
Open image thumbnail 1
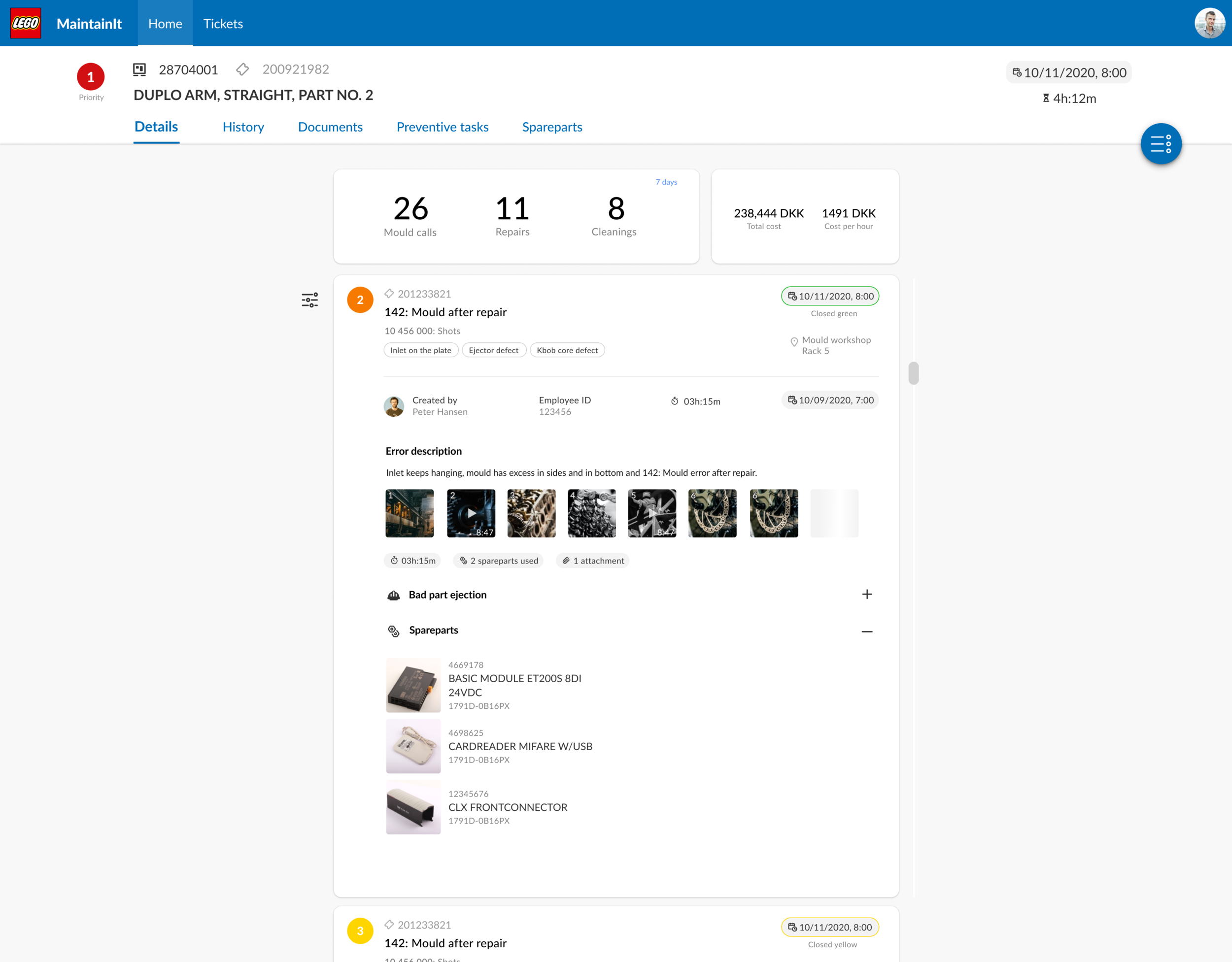[410, 513]
